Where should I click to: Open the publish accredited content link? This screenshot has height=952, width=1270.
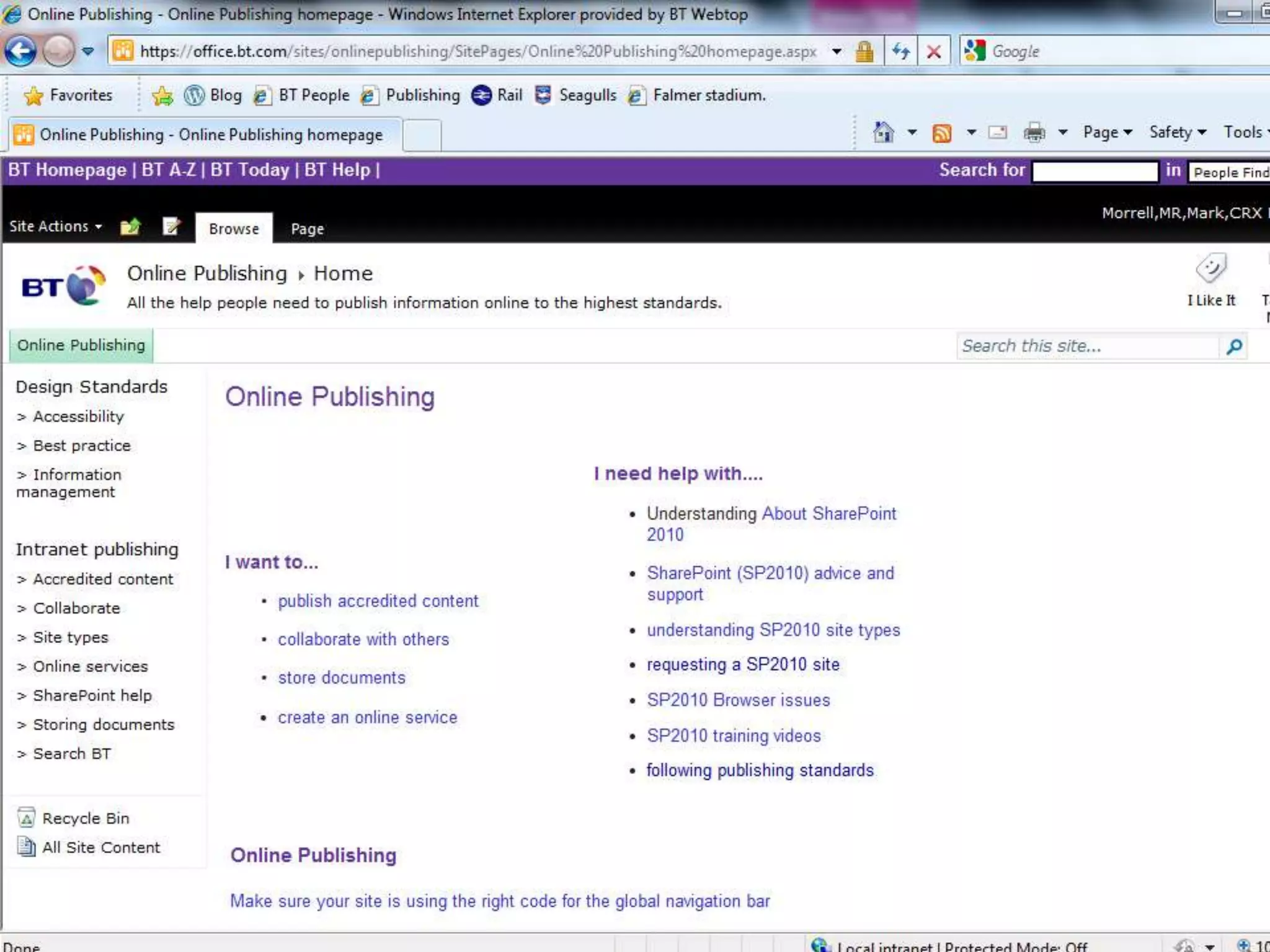coord(378,601)
